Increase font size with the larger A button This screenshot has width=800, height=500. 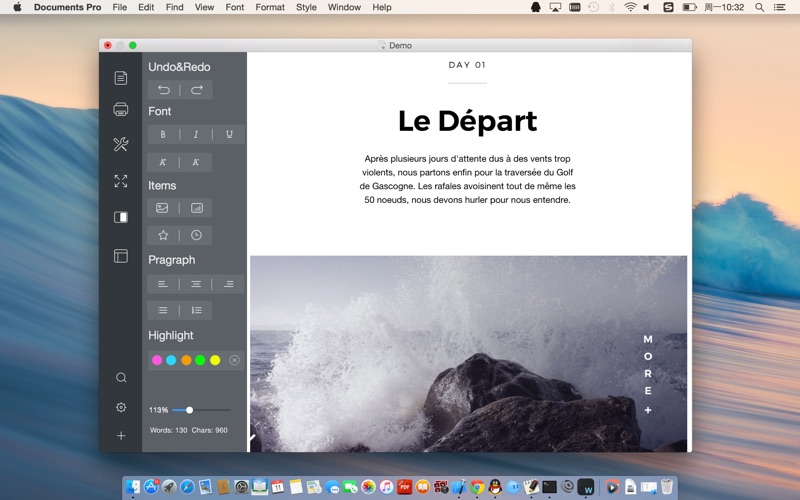(x=163, y=162)
